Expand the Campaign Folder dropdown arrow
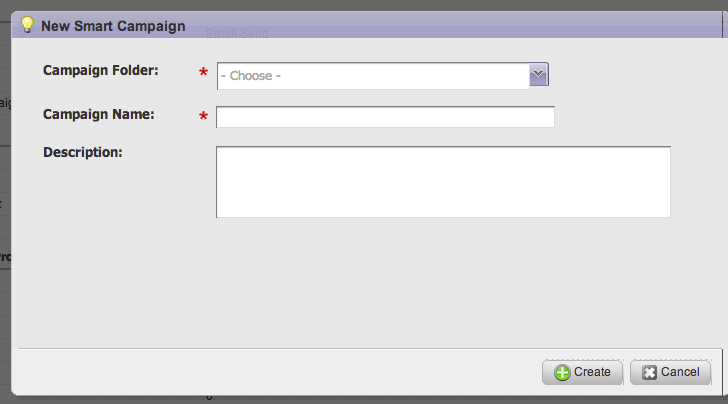Screen dimensions: 728x404 [x=539, y=75]
